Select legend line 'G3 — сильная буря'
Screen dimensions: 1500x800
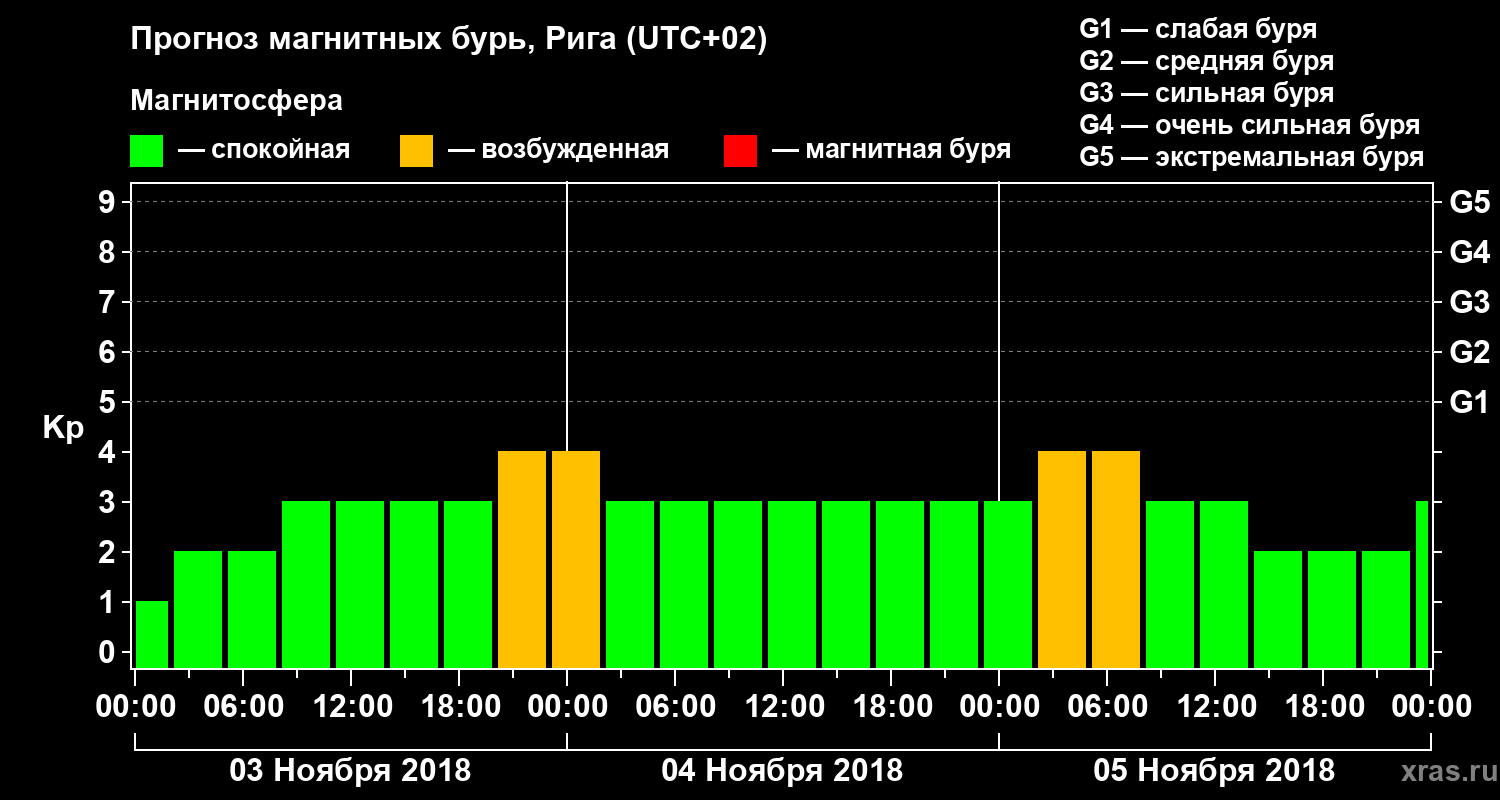tap(1206, 93)
